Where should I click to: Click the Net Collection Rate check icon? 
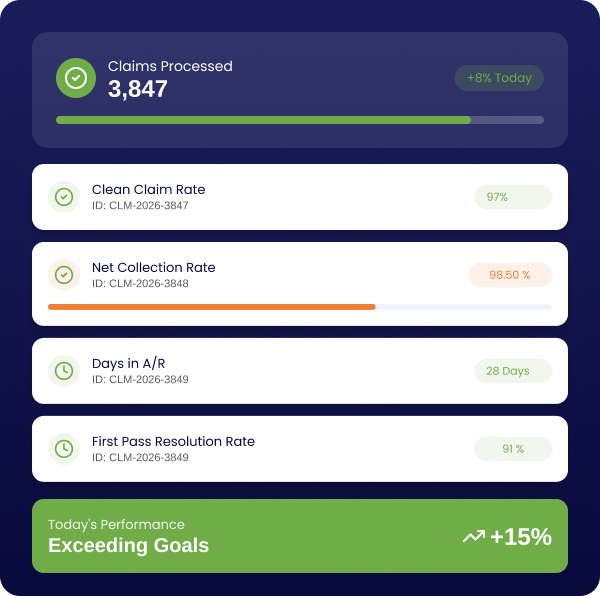(64, 274)
